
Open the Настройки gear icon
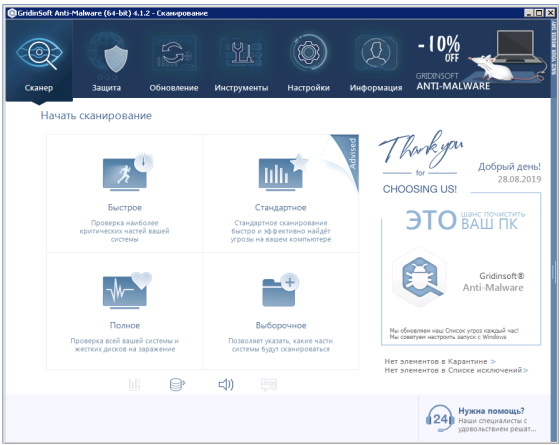tap(308, 53)
